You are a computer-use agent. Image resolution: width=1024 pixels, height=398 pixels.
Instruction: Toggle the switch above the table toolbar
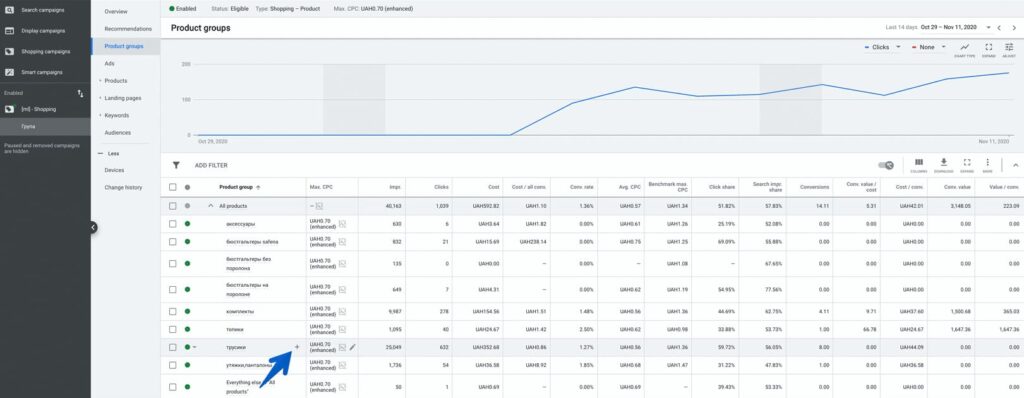pyautogui.click(x=886, y=165)
